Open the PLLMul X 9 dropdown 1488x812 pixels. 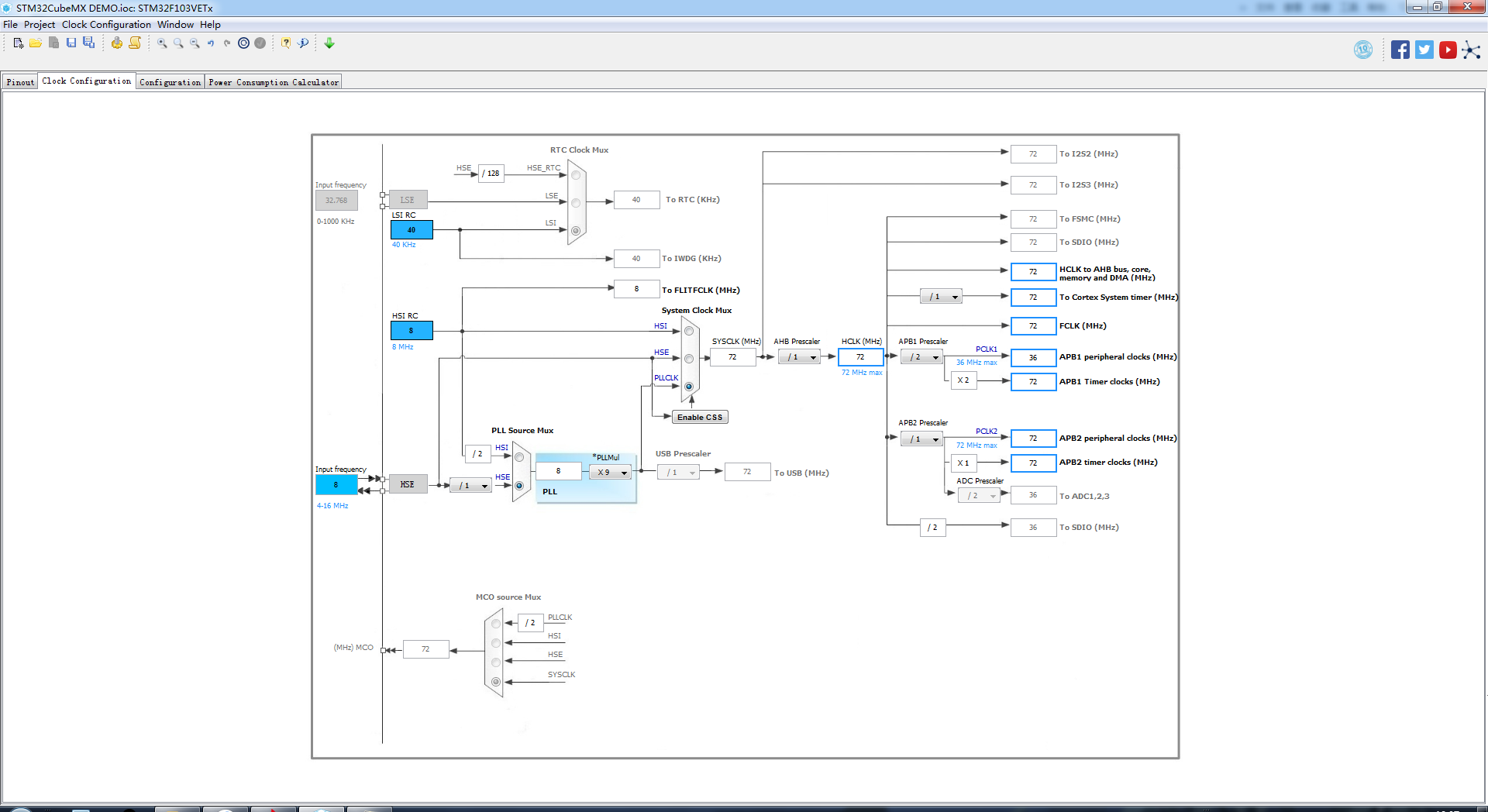point(611,473)
